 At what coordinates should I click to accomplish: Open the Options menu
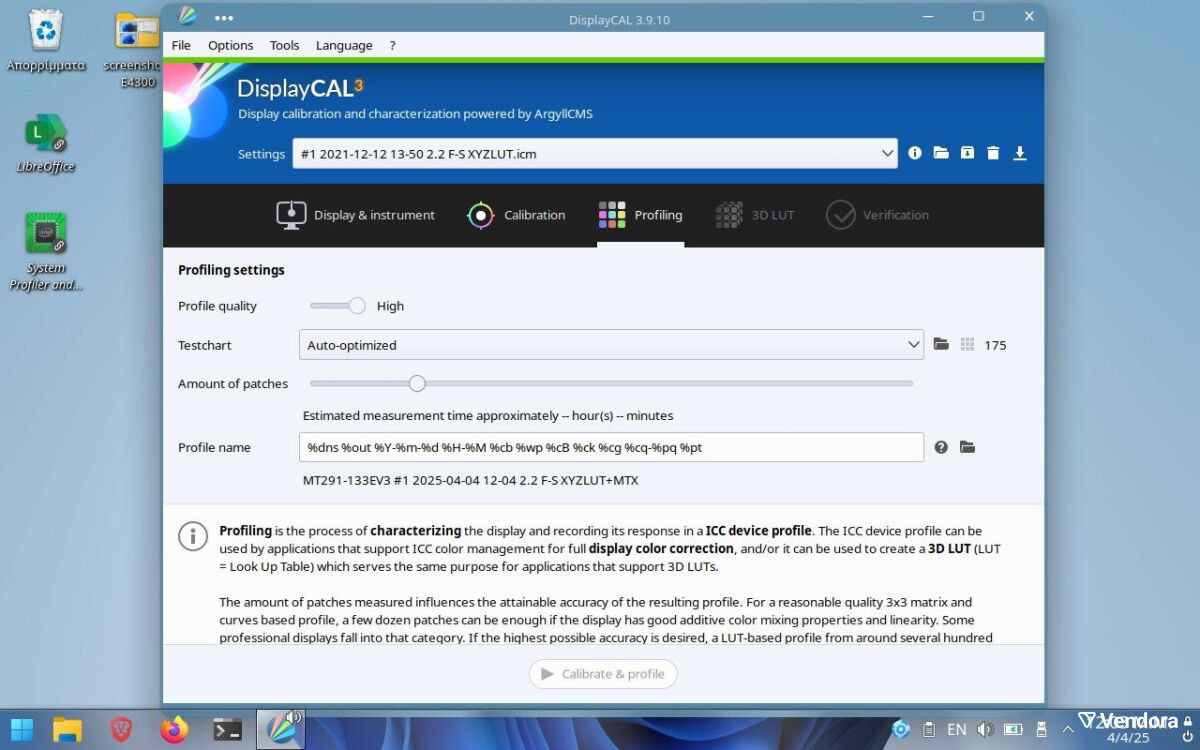coord(230,45)
